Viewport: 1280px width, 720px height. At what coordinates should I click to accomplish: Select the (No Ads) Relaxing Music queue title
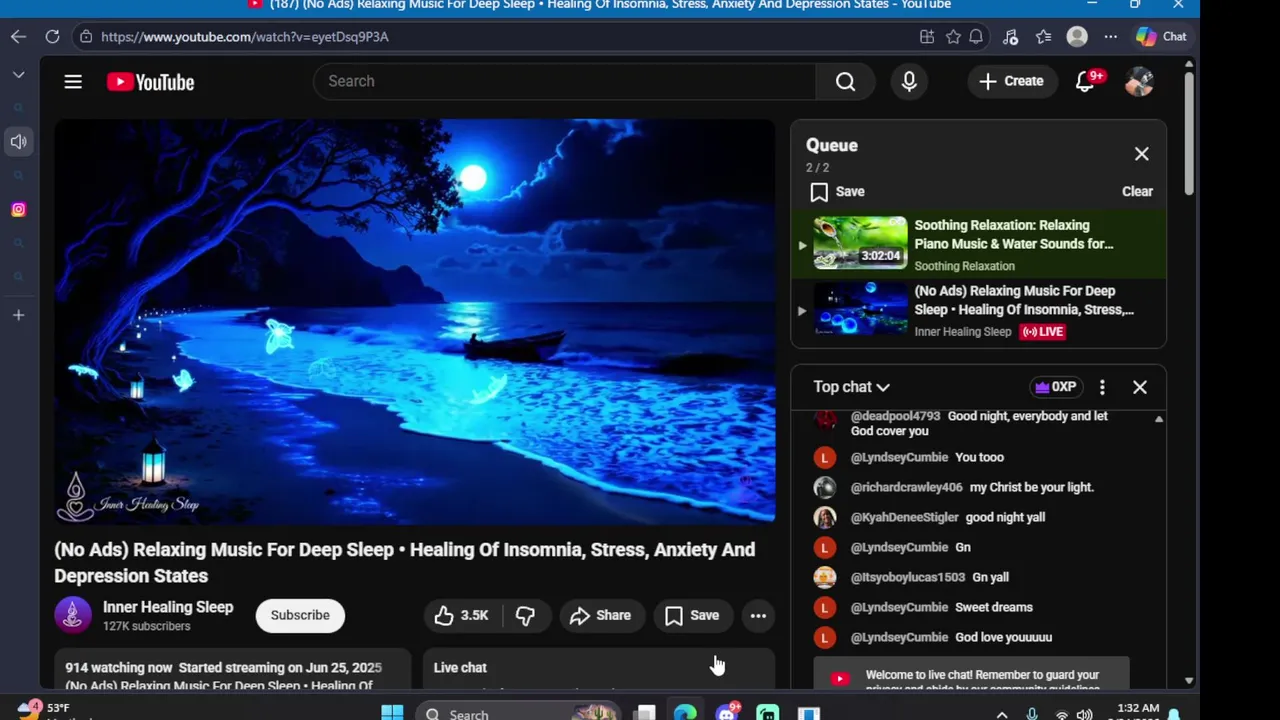click(x=1024, y=300)
